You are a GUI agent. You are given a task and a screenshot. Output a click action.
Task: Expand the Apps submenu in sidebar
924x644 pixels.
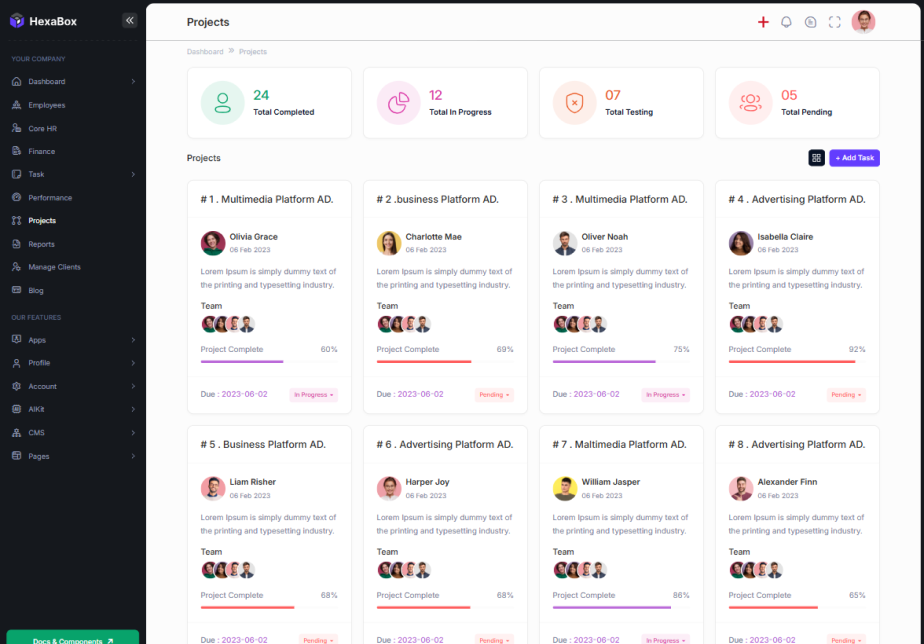click(x=132, y=340)
